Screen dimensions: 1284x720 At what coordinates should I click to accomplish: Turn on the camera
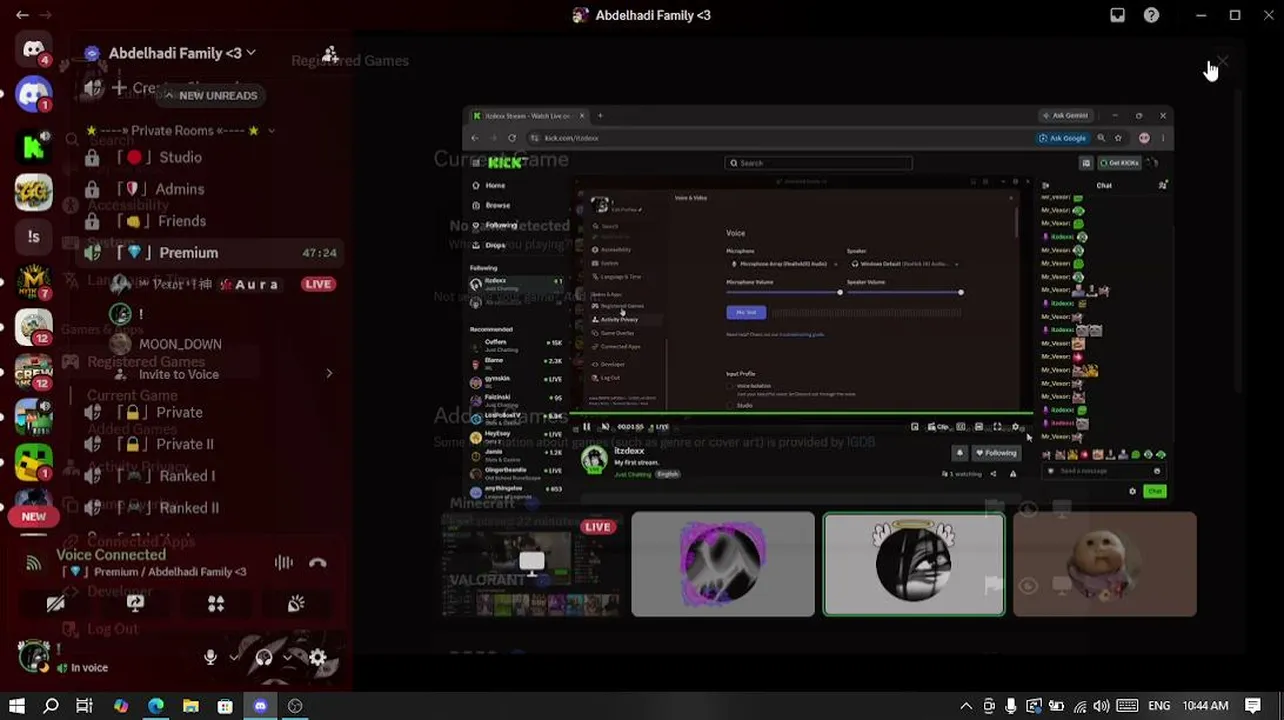[56, 604]
